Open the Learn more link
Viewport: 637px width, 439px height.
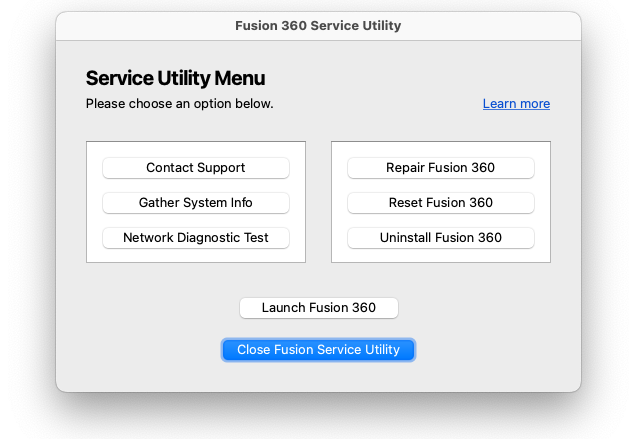(516, 104)
